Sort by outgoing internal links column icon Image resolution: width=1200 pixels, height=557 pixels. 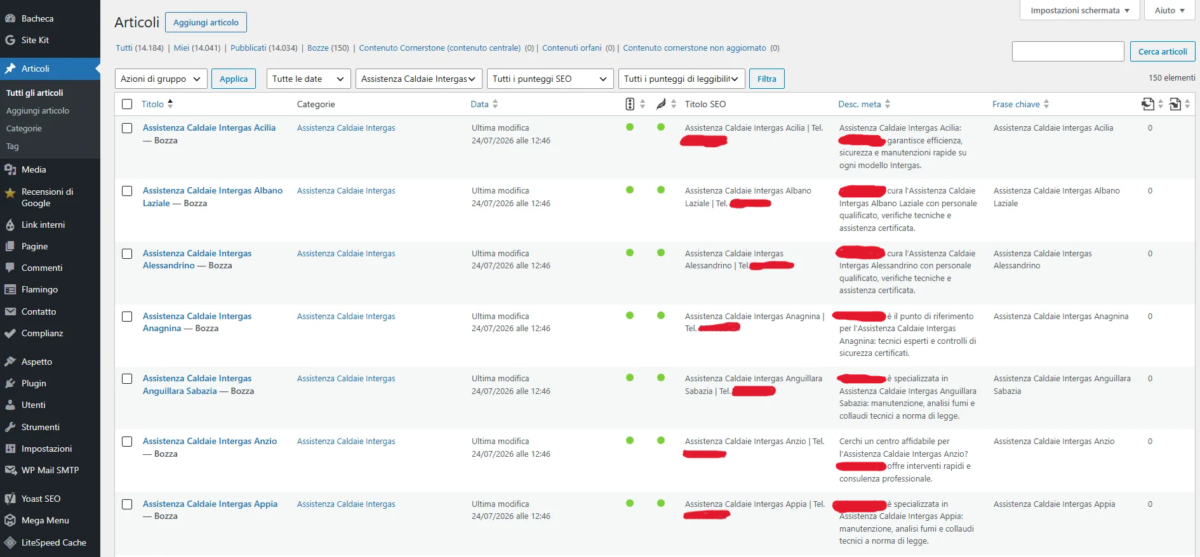(1148, 103)
